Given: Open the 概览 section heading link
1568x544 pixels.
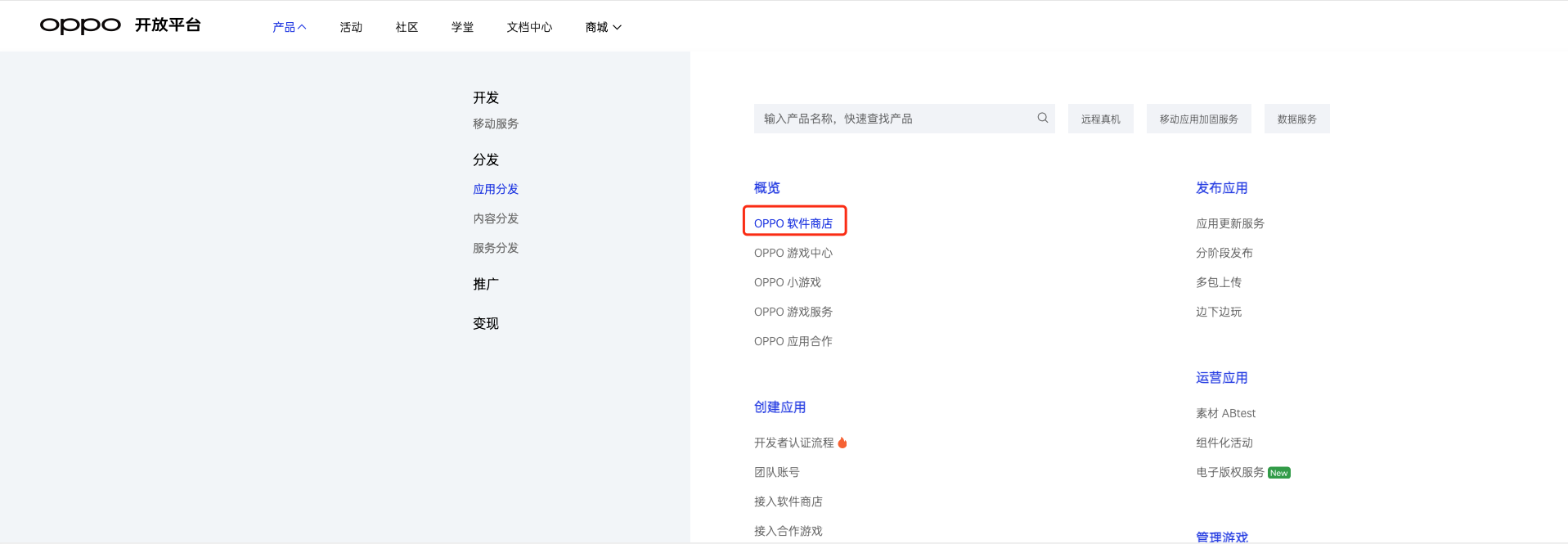Looking at the screenshot, I should (x=767, y=187).
